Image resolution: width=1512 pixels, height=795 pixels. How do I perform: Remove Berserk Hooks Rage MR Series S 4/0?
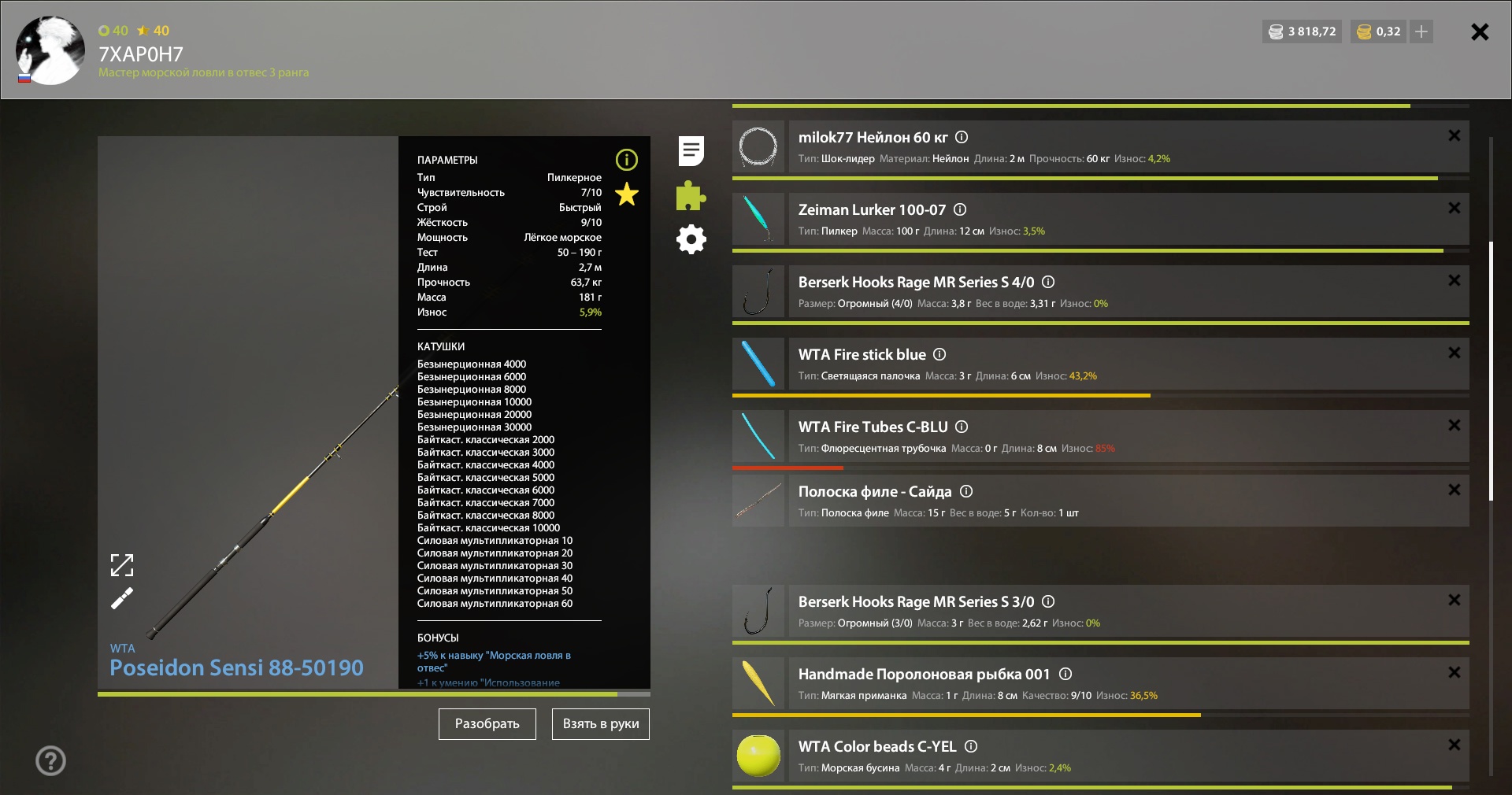point(1454,280)
